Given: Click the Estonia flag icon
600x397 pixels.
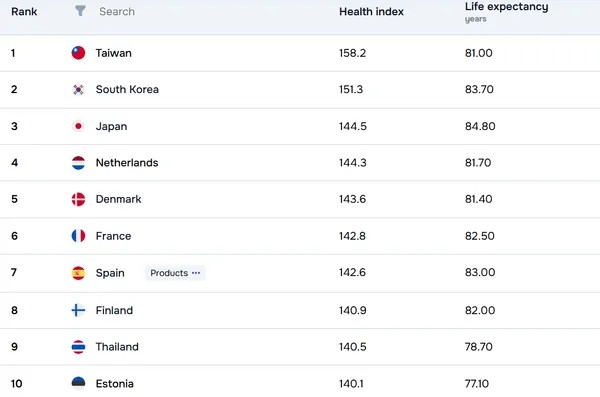Looking at the screenshot, I should point(78,383).
